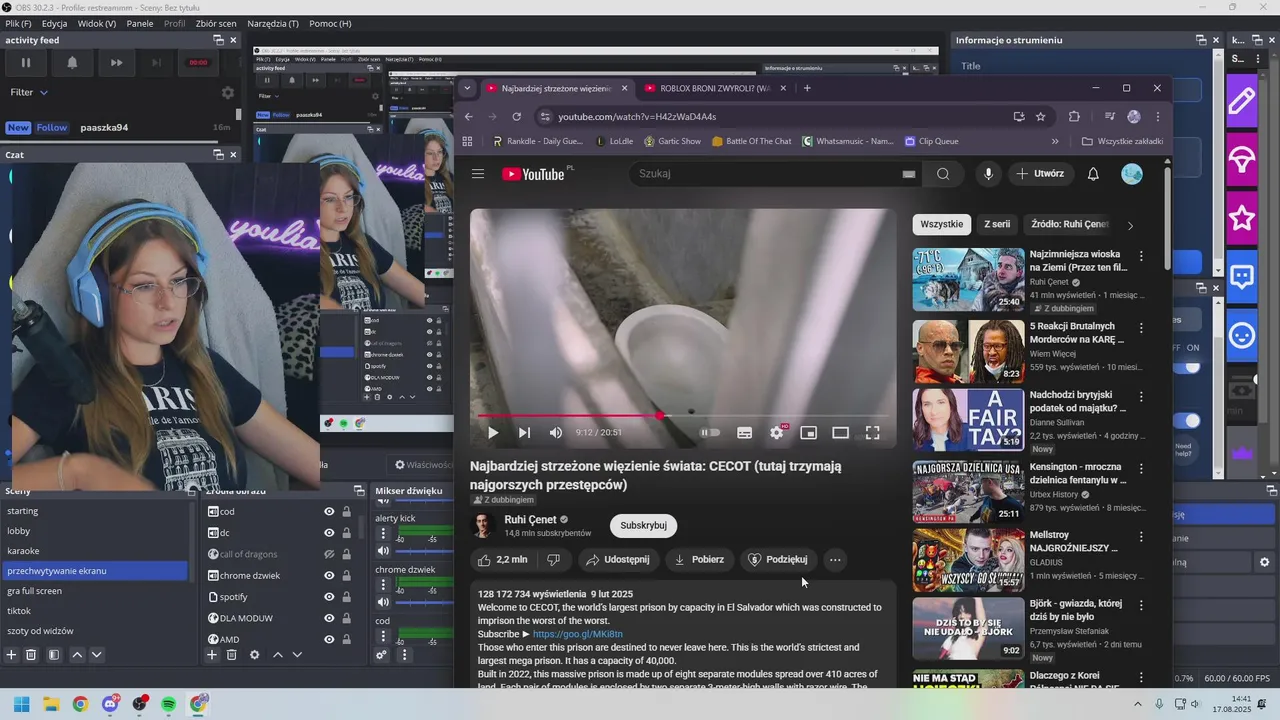Select the Z serii filter chip
The image size is (1280, 720).
997,225
